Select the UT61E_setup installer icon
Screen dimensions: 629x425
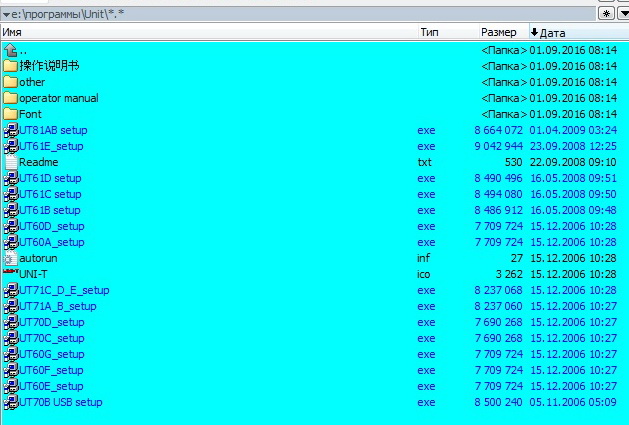[11, 146]
